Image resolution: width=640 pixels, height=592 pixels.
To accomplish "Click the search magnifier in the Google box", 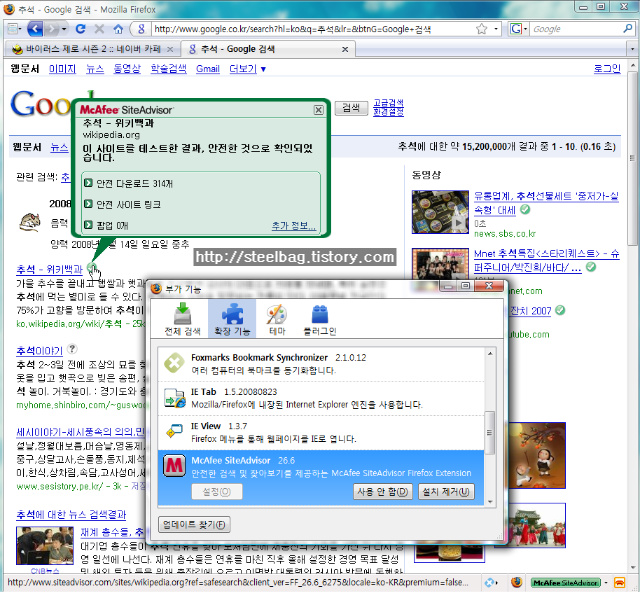I will [x=628, y=29].
